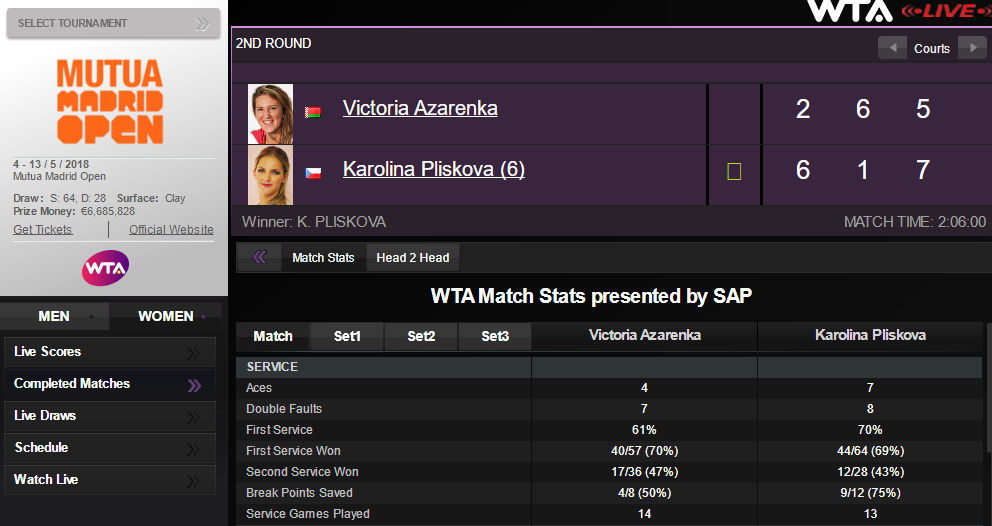
Task: Click the double-arrow back icon beside Match Stats
Action: (x=260, y=258)
